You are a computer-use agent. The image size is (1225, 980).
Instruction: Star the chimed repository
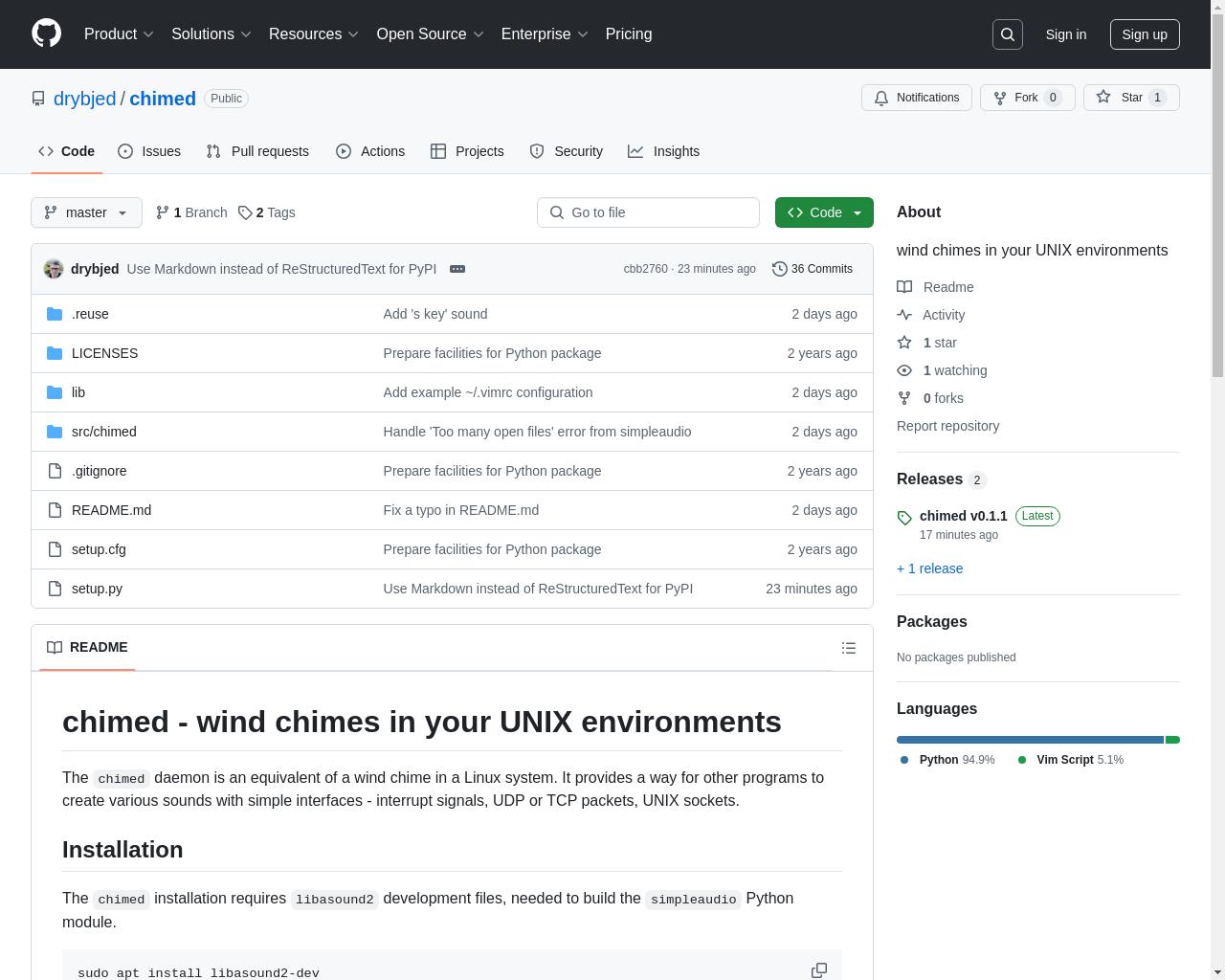pyautogui.click(x=1131, y=98)
